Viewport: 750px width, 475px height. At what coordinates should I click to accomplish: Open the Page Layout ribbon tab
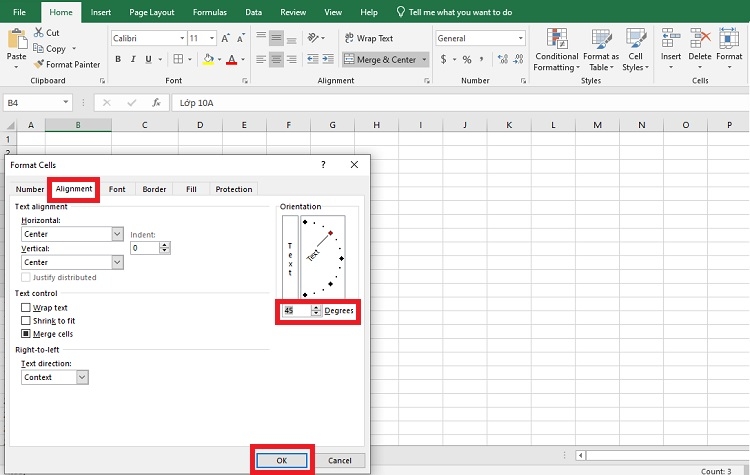[x=152, y=12]
